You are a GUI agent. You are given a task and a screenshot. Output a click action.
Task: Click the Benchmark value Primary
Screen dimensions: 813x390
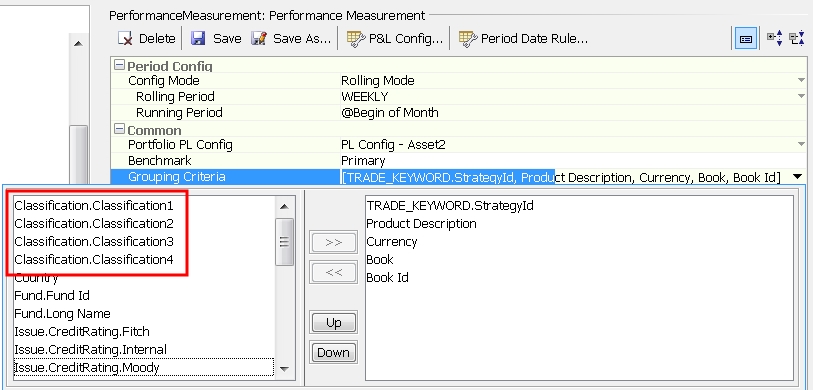pyautogui.click(x=363, y=161)
